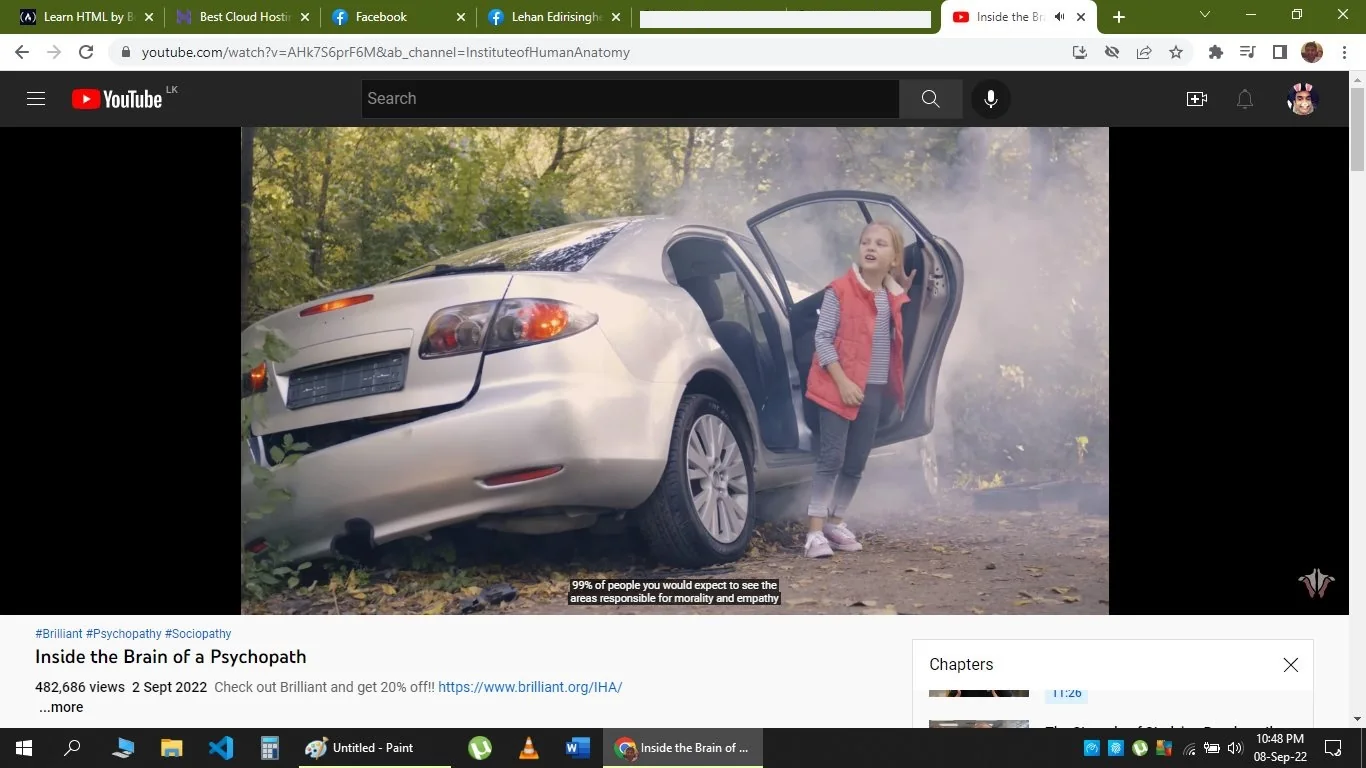This screenshot has height=768, width=1366.
Task: Open uTorrent from the taskbar
Action: pos(480,748)
